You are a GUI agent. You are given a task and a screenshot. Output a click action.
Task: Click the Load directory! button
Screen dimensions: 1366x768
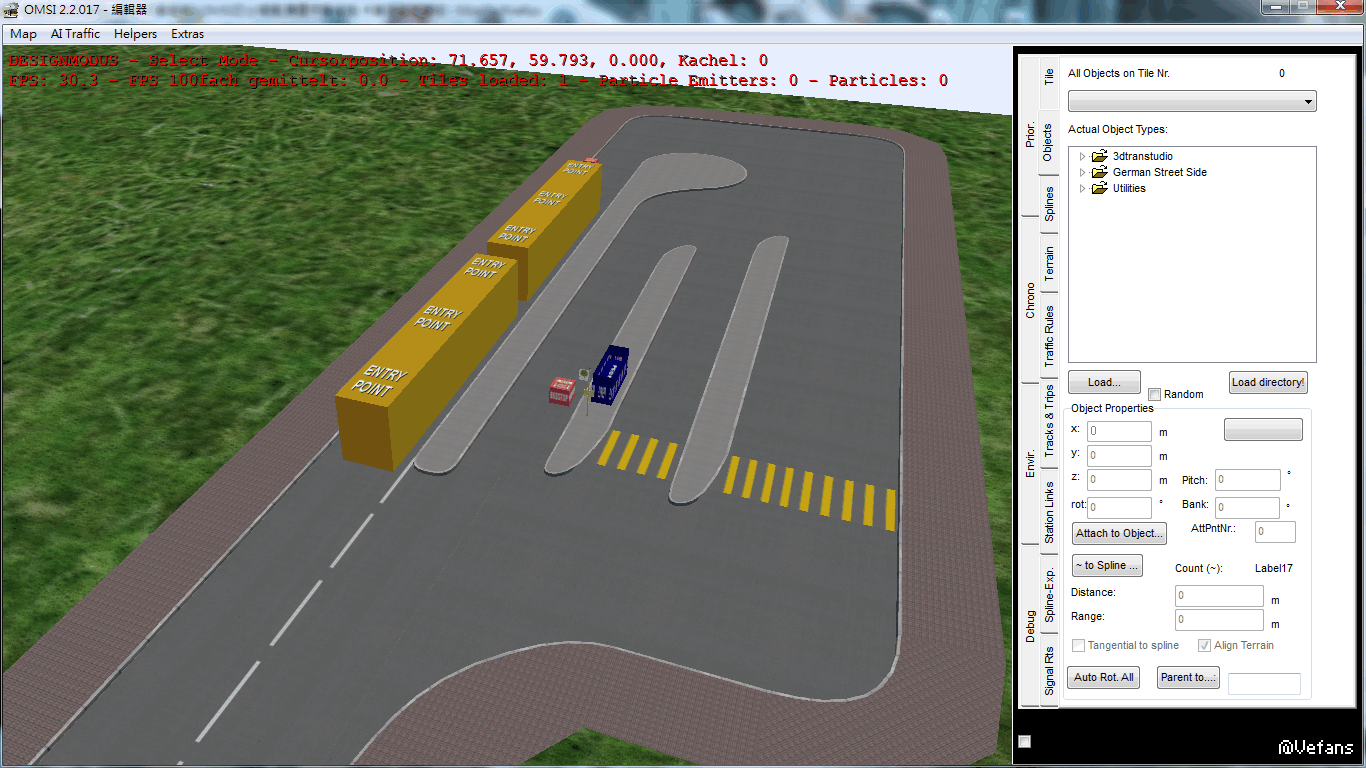tap(1268, 382)
